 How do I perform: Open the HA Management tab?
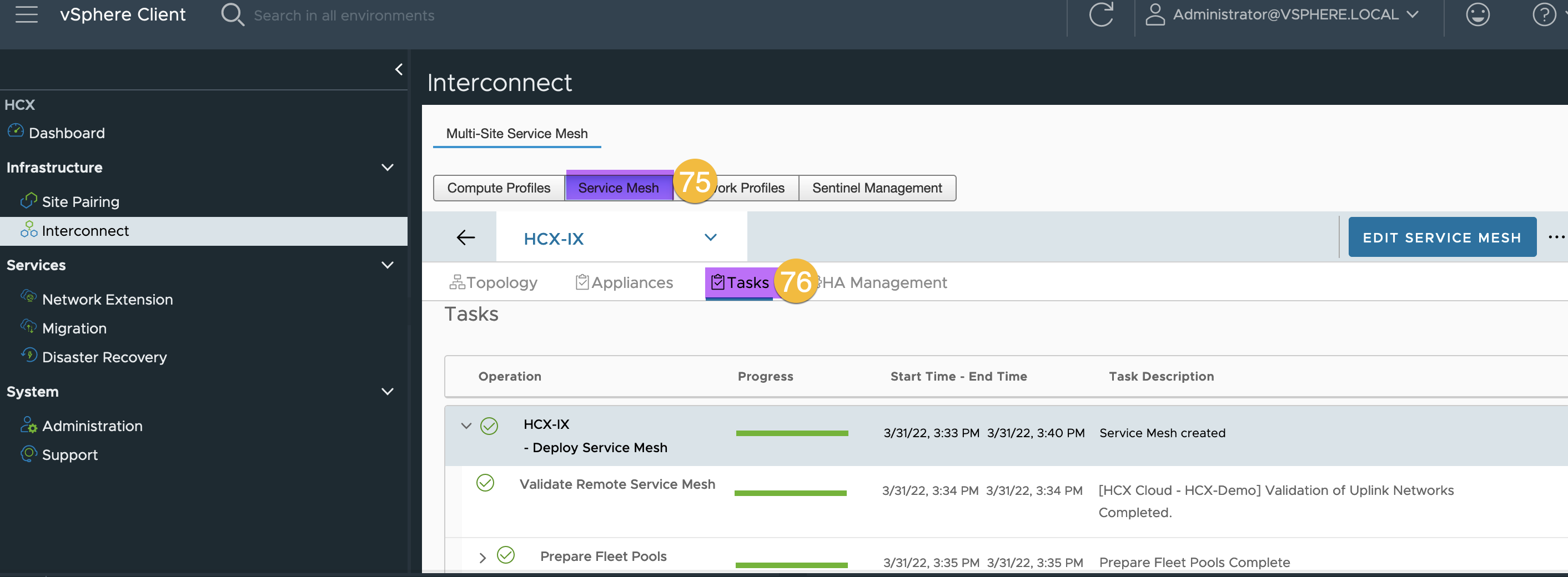point(884,282)
